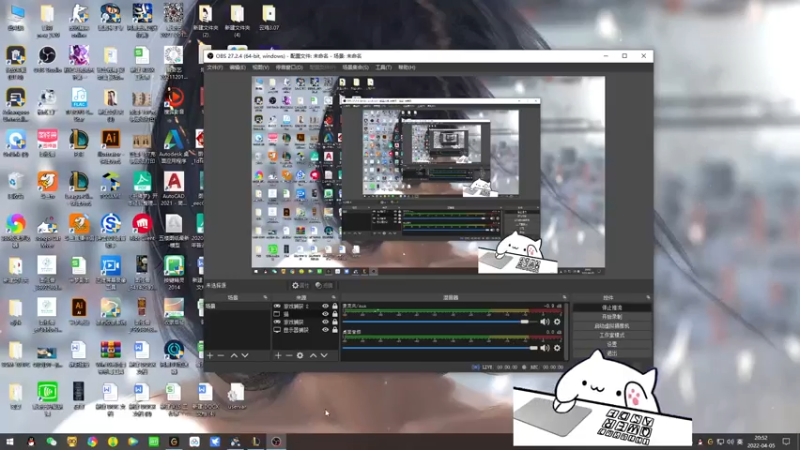Mute the 桌面音频 speaker icon
Image resolution: width=800 pixels, height=450 pixels.
pyautogui.click(x=545, y=348)
